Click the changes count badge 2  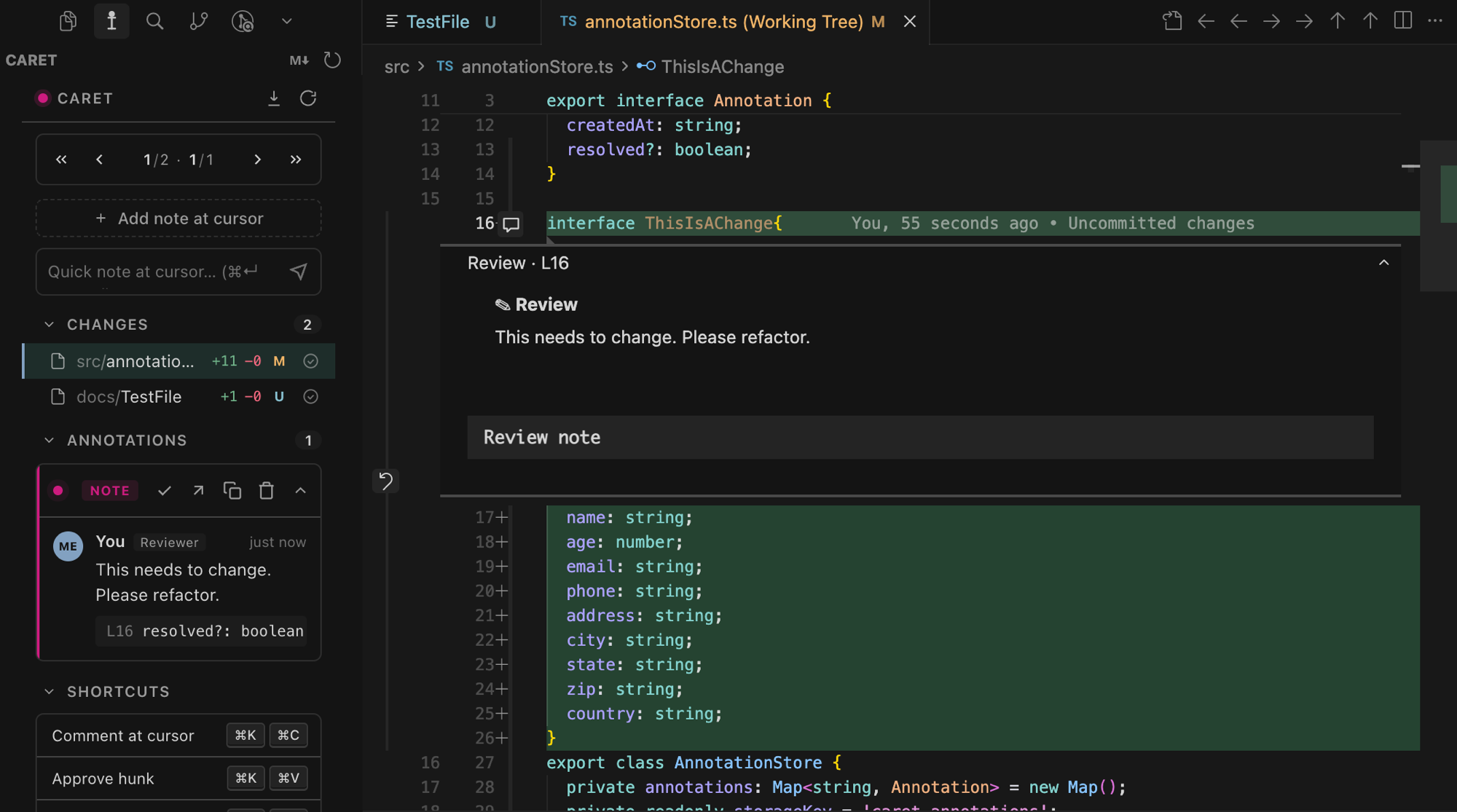[307, 325]
